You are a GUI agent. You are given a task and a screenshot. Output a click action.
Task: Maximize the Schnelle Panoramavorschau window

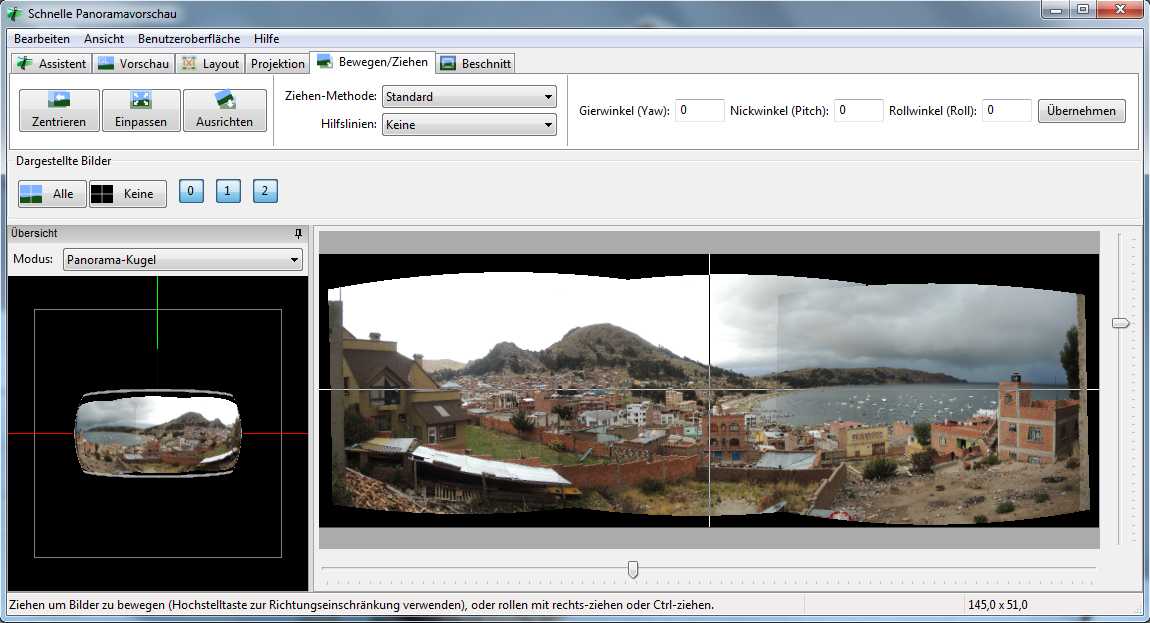(x=1083, y=10)
